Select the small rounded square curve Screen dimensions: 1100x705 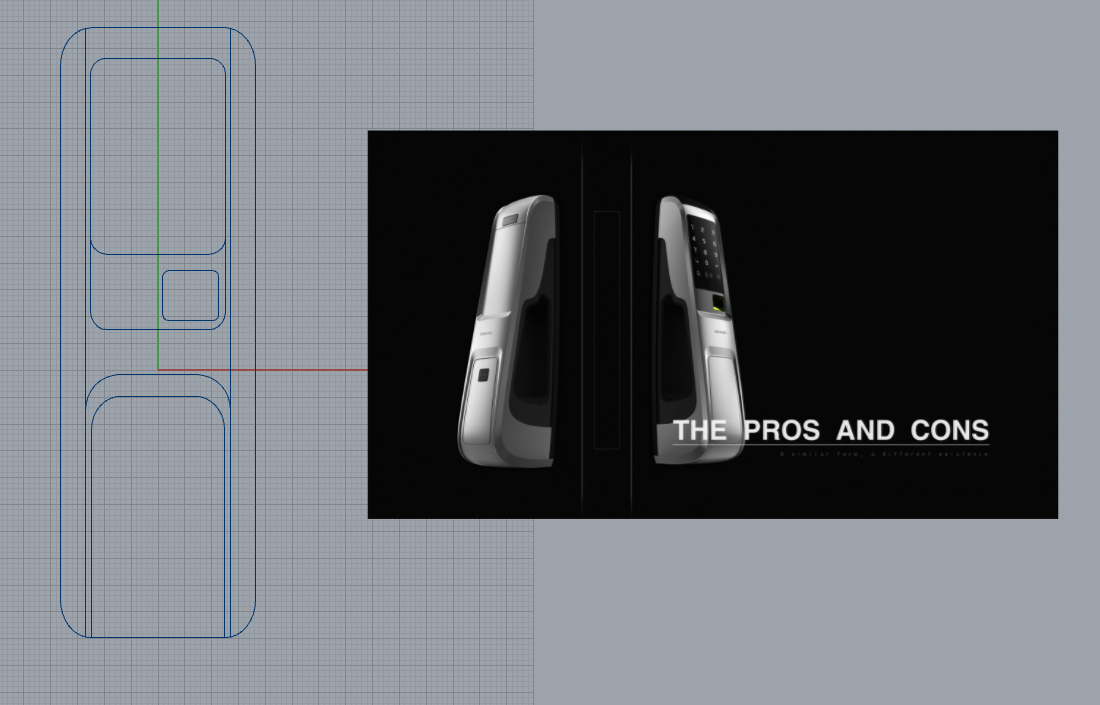click(x=190, y=270)
